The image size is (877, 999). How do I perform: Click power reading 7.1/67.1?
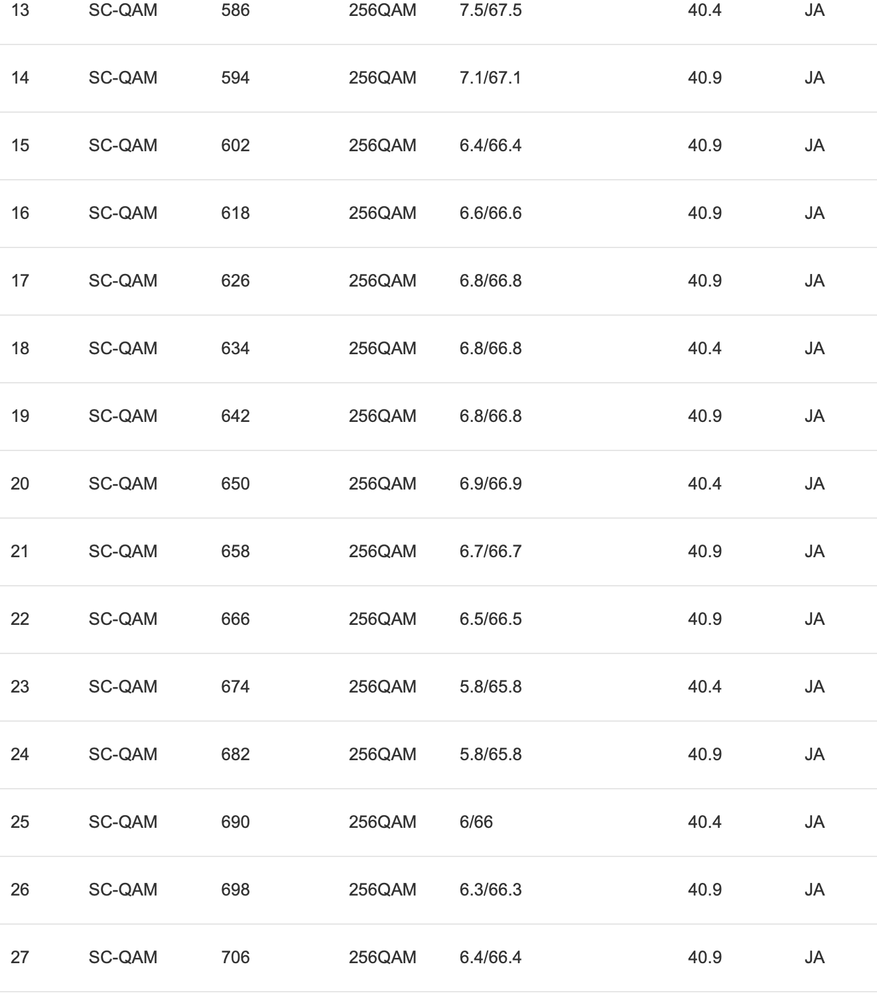tap(490, 78)
